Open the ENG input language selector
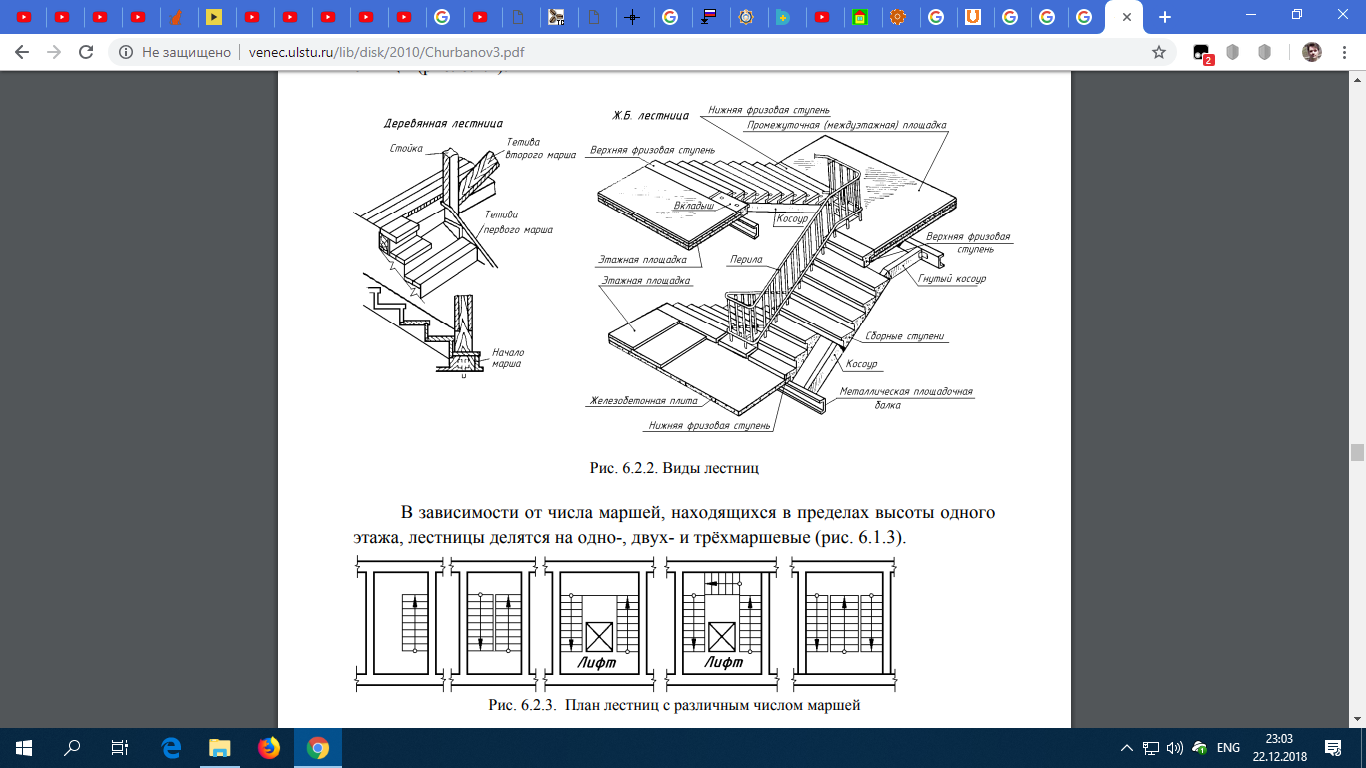Image resolution: width=1366 pixels, height=768 pixels. click(1229, 747)
